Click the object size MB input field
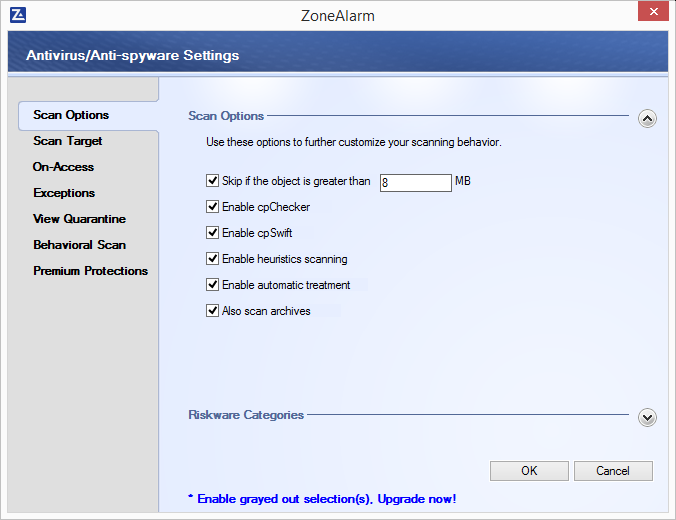This screenshot has width=676, height=520. 416,183
